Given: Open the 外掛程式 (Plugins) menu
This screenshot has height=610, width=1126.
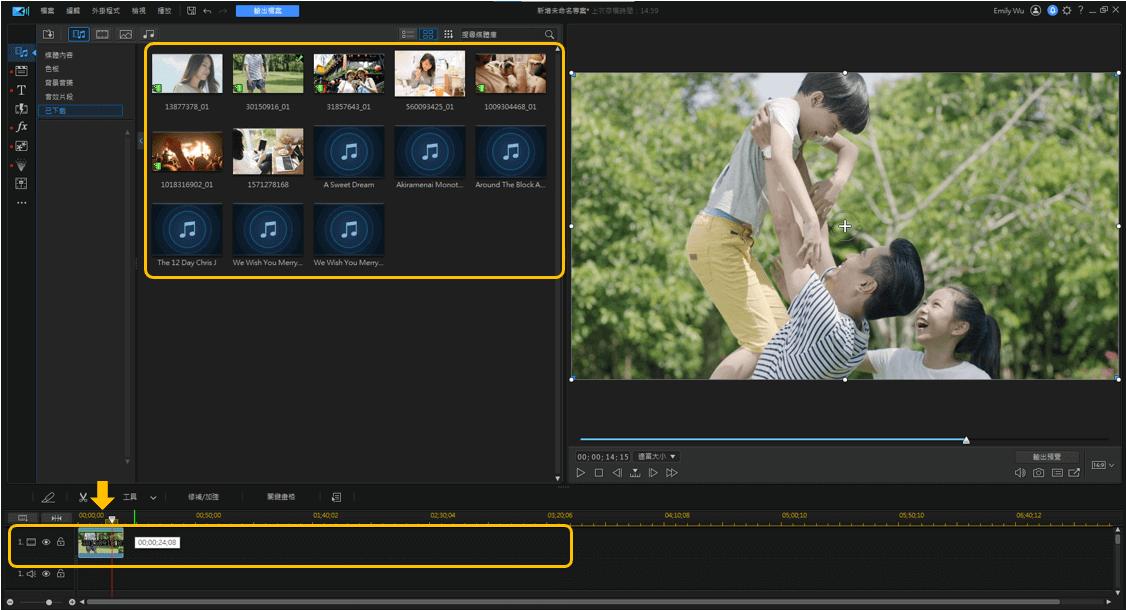Looking at the screenshot, I should tap(105, 10).
